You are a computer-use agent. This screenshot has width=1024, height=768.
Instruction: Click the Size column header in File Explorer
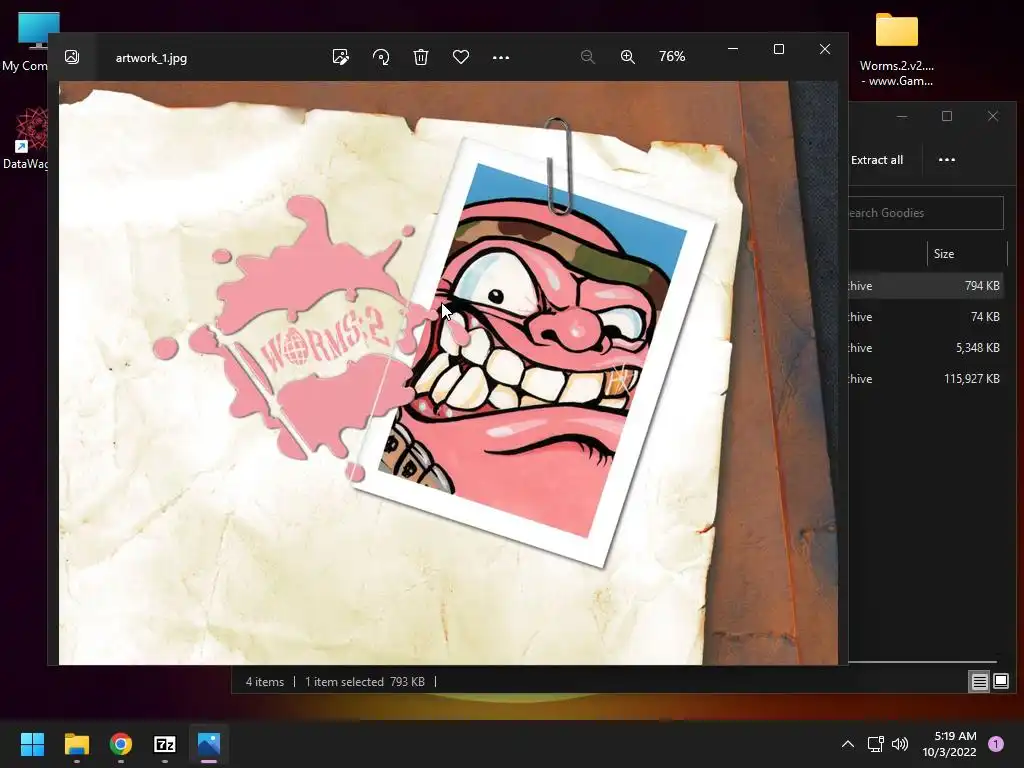point(944,254)
